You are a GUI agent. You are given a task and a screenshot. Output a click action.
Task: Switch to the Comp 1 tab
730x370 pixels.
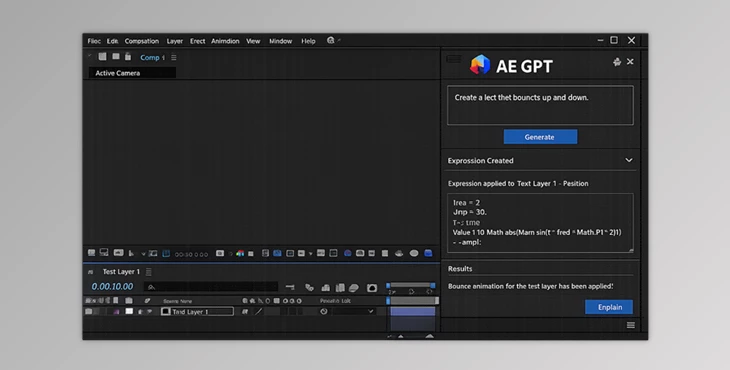coord(152,58)
